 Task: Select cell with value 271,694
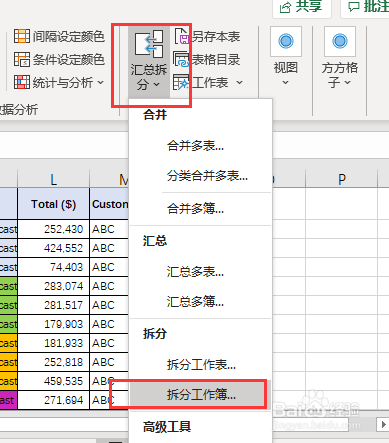[x=53, y=400]
